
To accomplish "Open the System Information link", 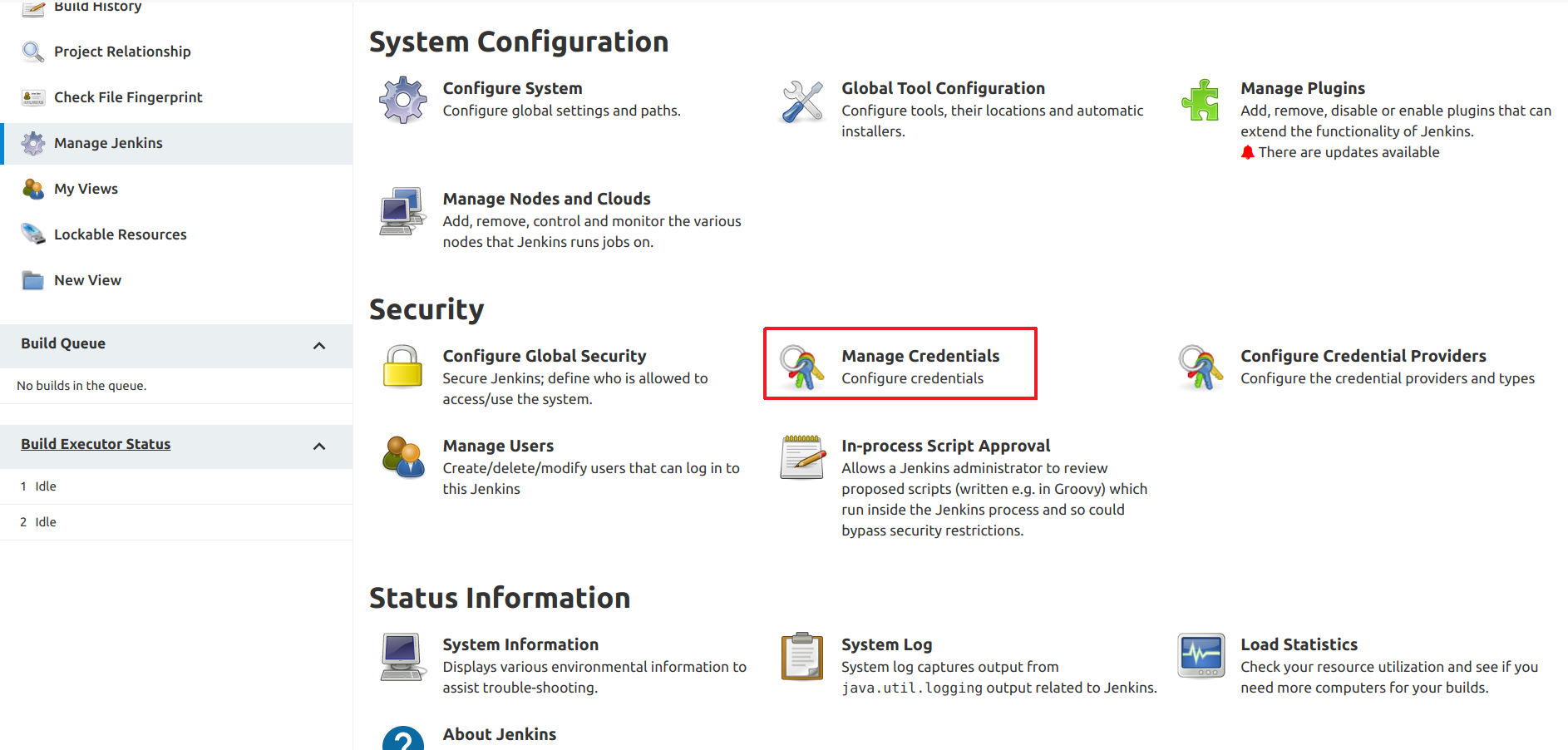I will (520, 644).
